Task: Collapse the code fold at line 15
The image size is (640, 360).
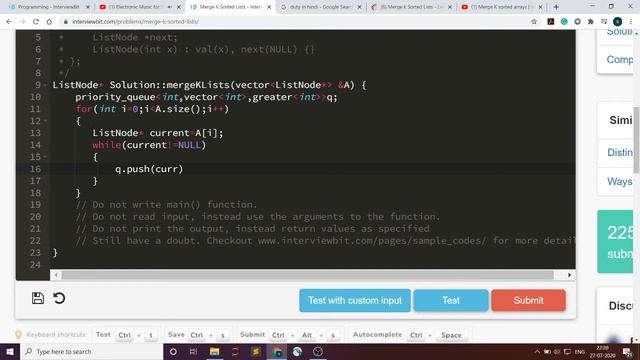Action: click(x=45, y=157)
